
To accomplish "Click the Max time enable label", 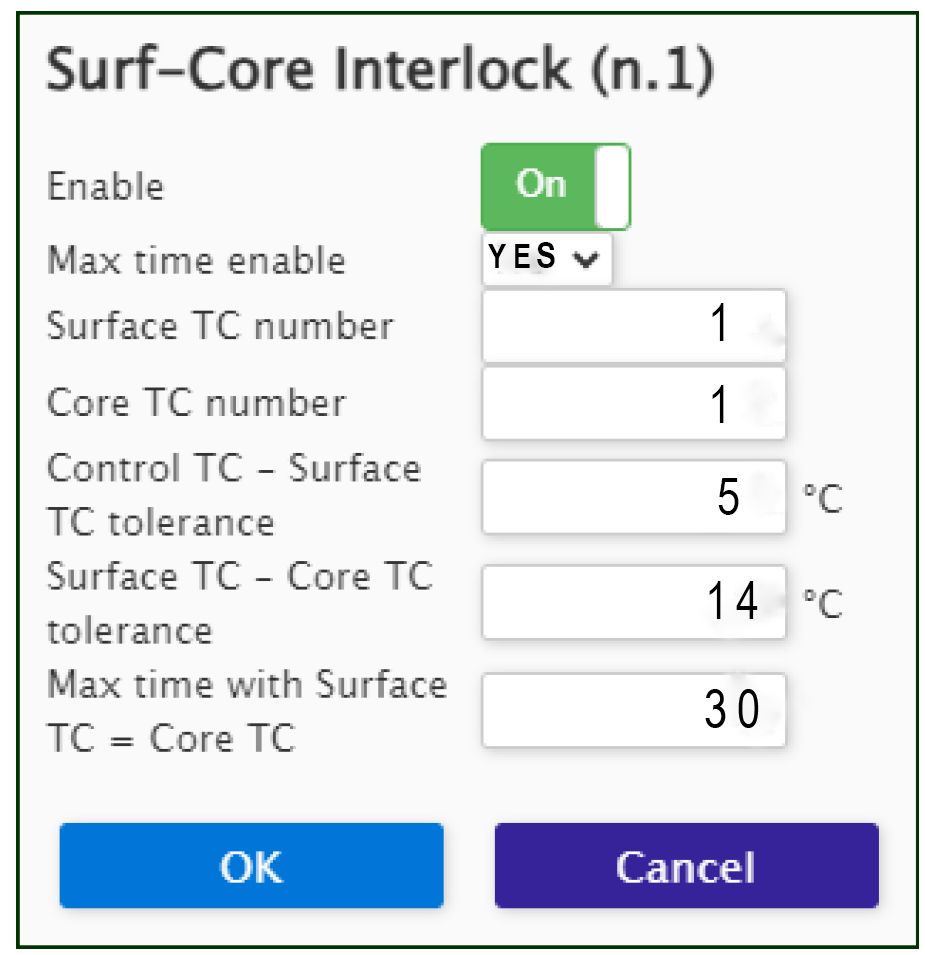I will tap(196, 261).
